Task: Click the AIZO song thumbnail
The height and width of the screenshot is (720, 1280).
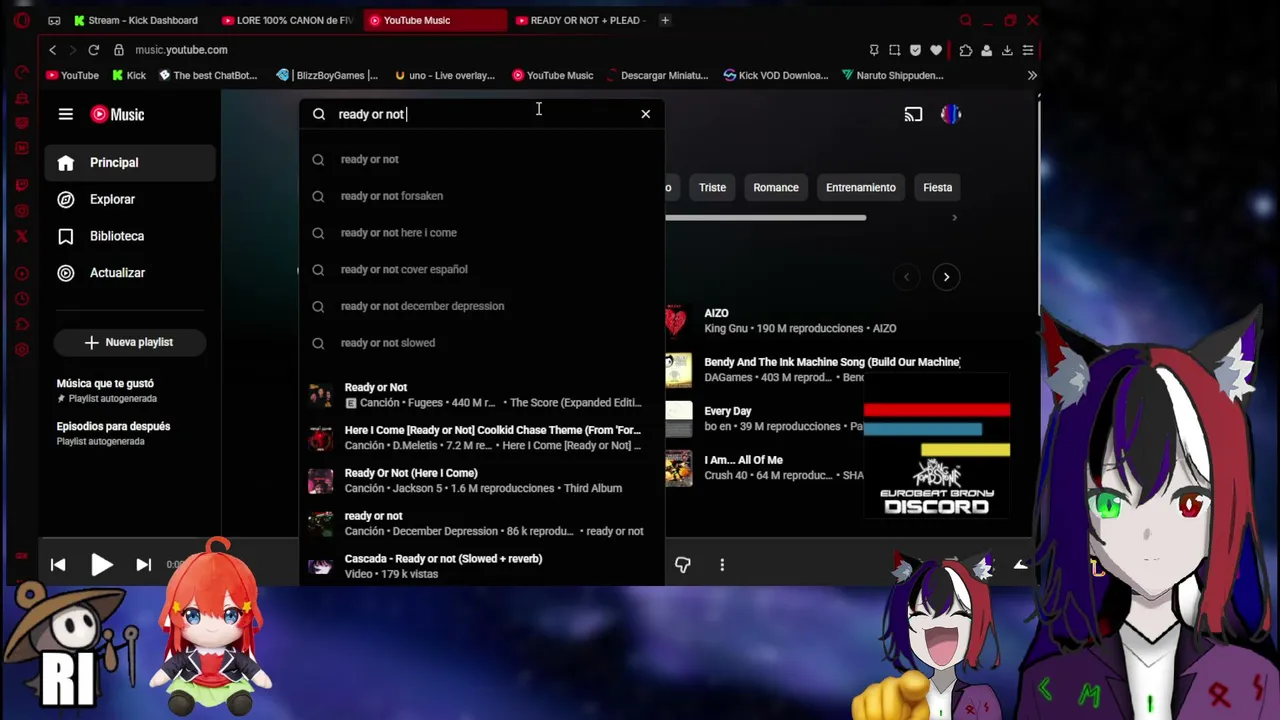Action: 678,321
